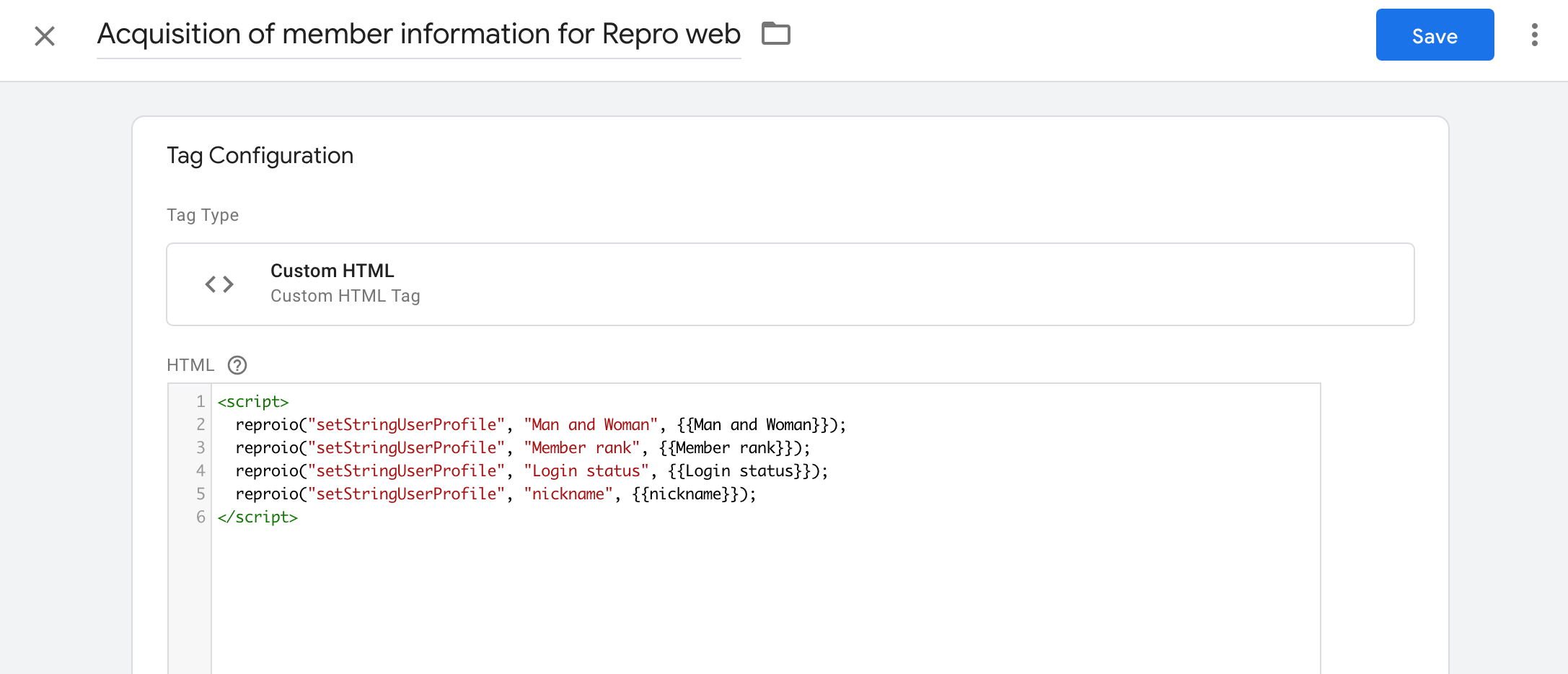Open the folder icon next to the tag name
This screenshot has width=1568, height=674.
(776, 34)
